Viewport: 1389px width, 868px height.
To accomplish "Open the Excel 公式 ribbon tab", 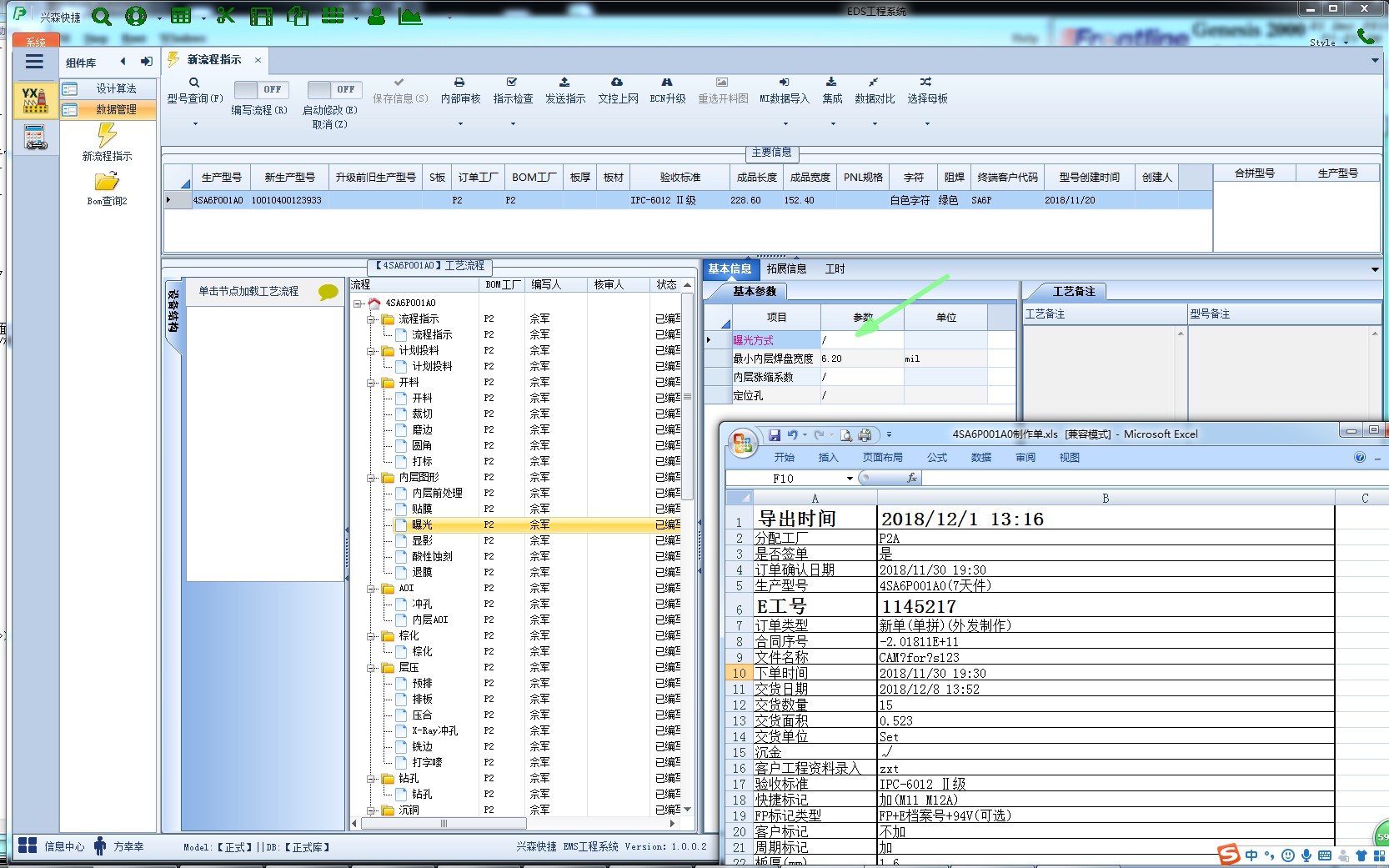I will 937,457.
